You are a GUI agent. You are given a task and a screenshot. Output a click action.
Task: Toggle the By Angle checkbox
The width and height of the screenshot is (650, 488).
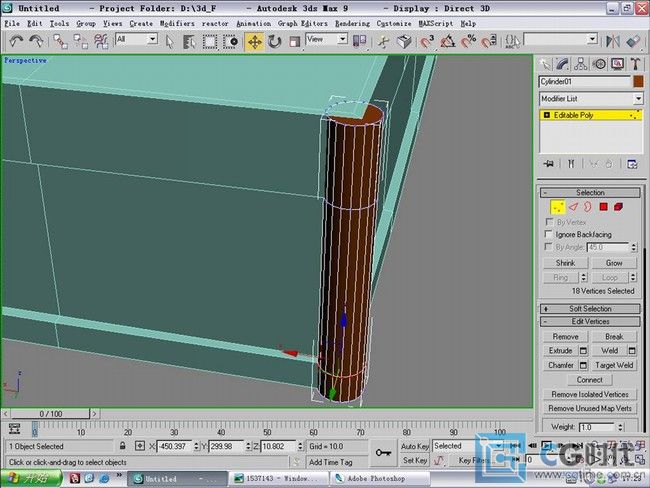(x=549, y=247)
